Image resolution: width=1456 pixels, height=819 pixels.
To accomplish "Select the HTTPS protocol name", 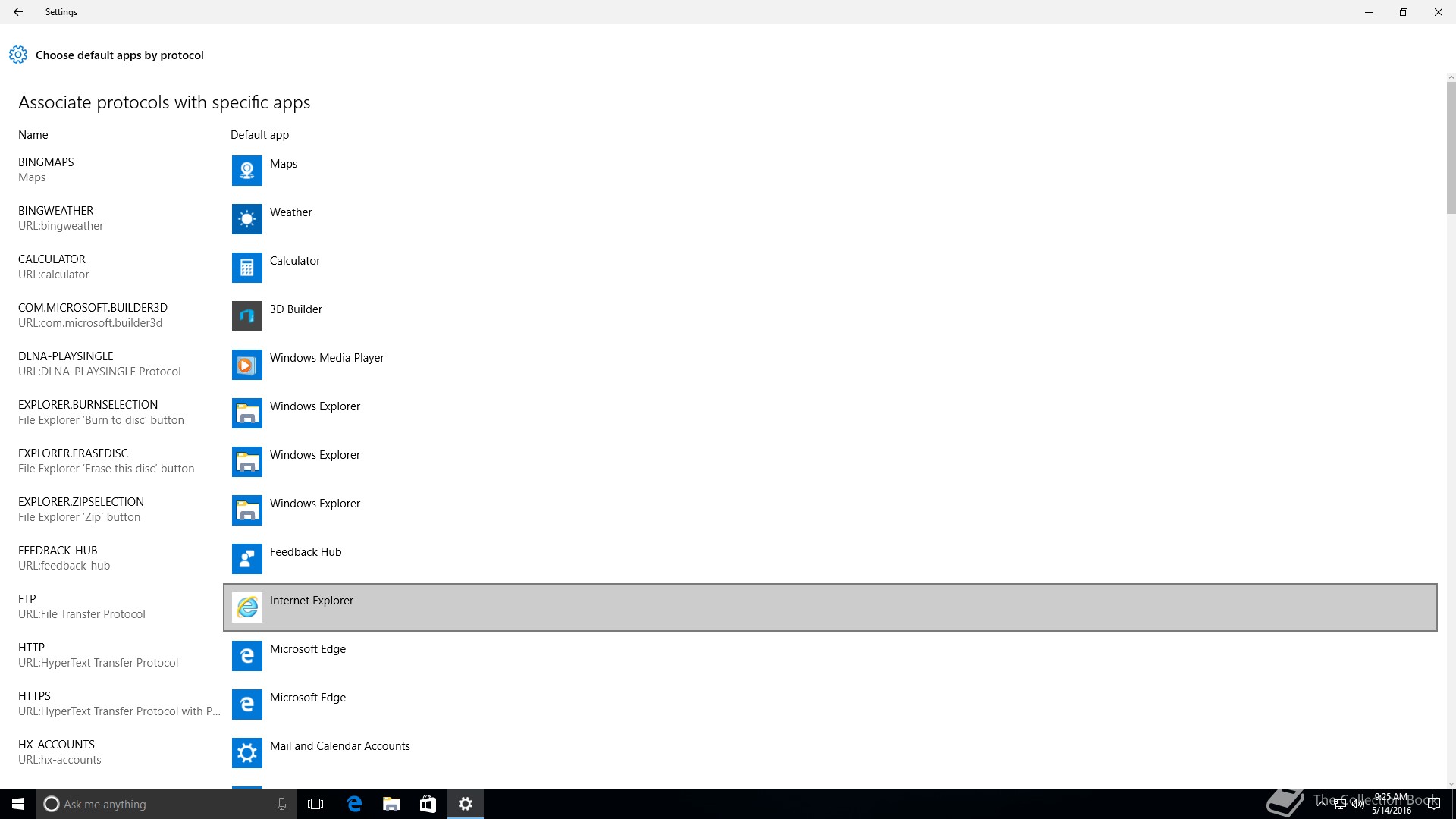I will coord(34,696).
